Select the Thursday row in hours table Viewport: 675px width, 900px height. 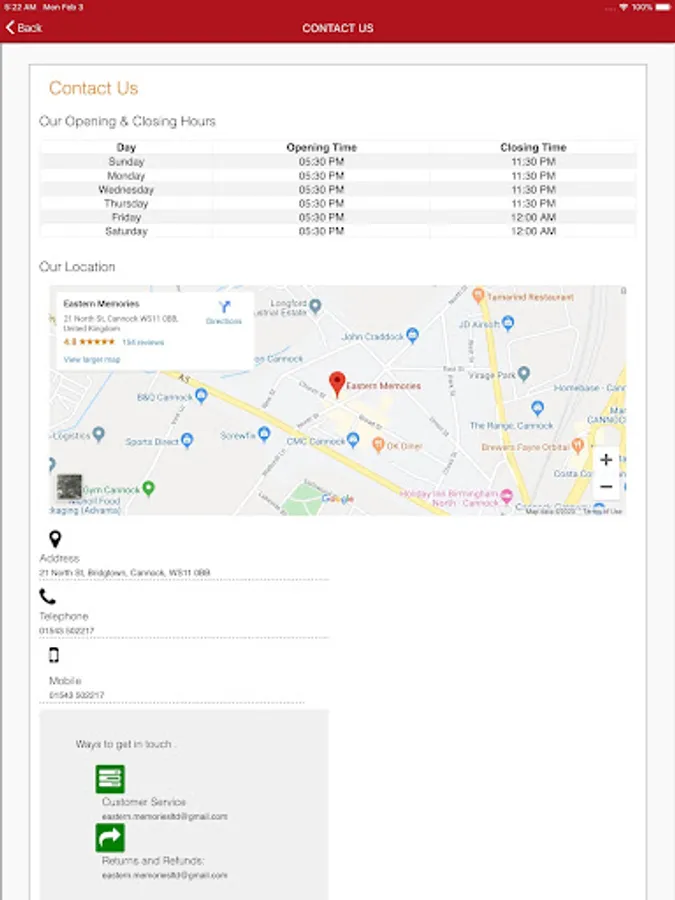tap(338, 203)
